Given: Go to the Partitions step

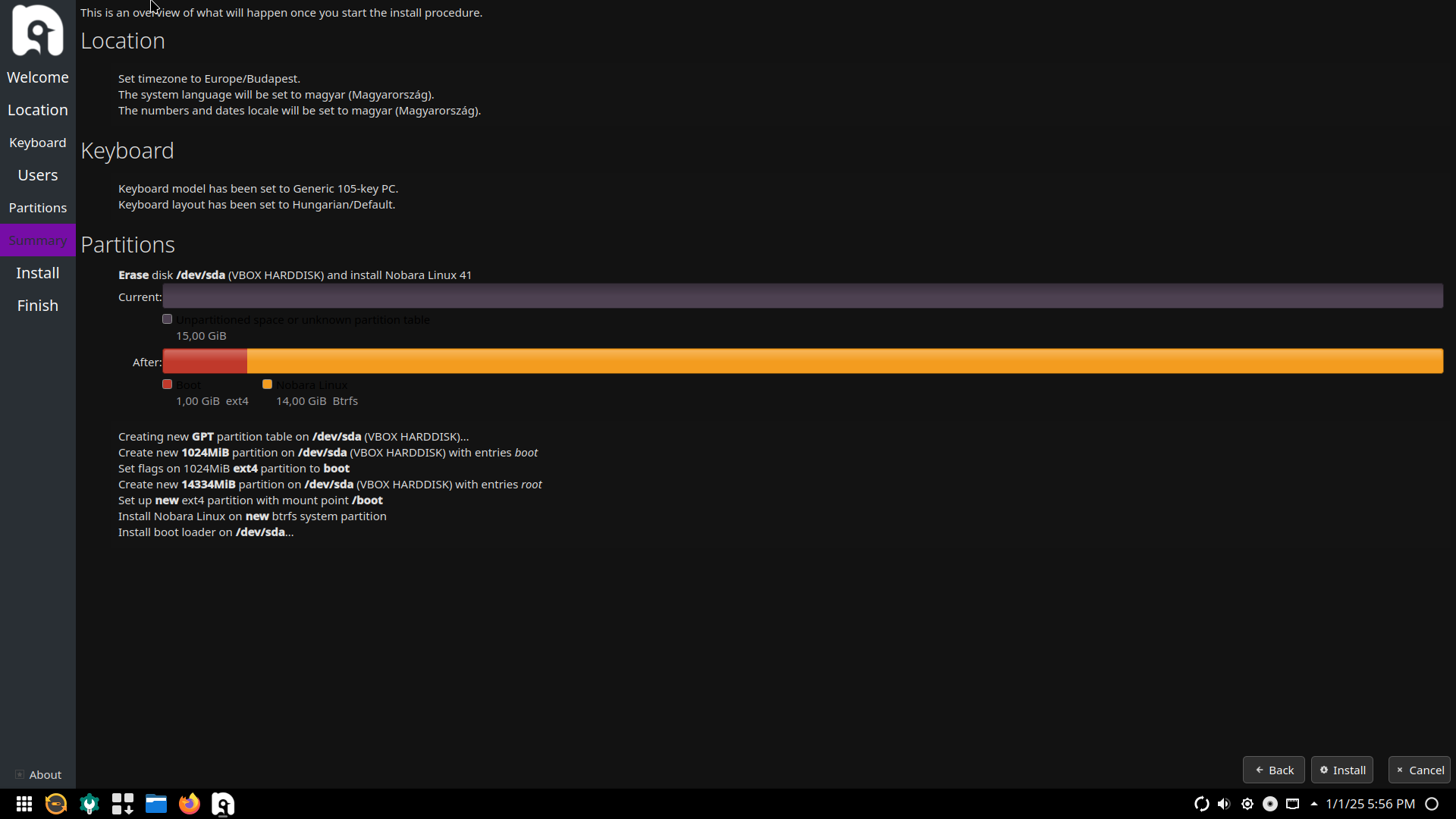Looking at the screenshot, I should click(38, 208).
